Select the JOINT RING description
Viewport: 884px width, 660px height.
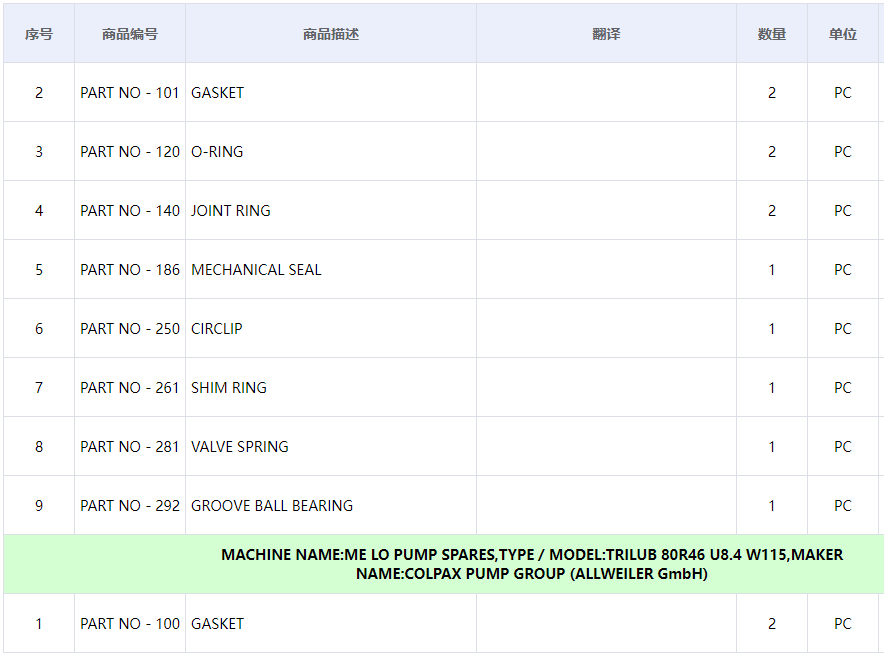click(x=231, y=211)
